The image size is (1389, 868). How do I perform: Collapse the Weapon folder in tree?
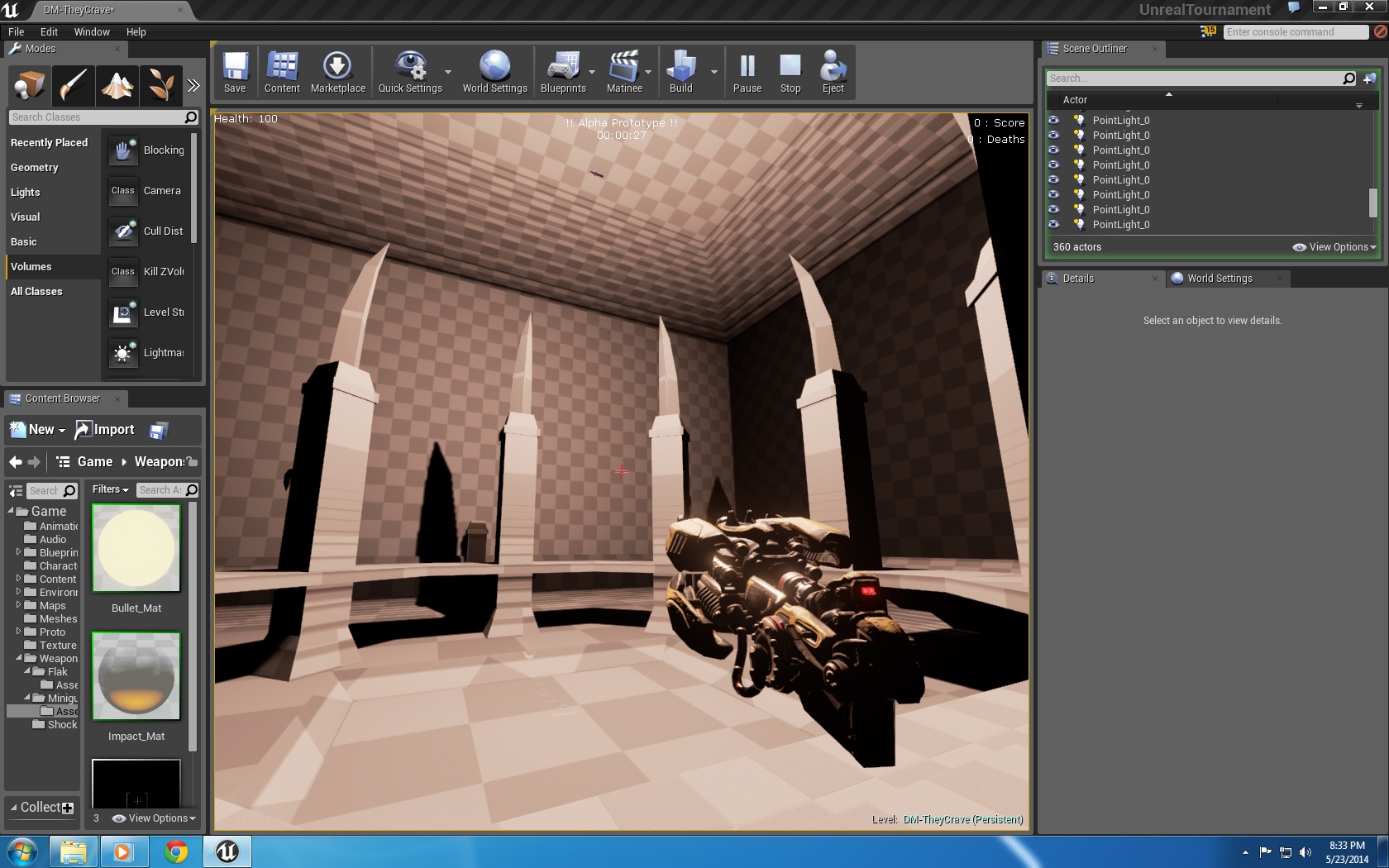point(18,658)
